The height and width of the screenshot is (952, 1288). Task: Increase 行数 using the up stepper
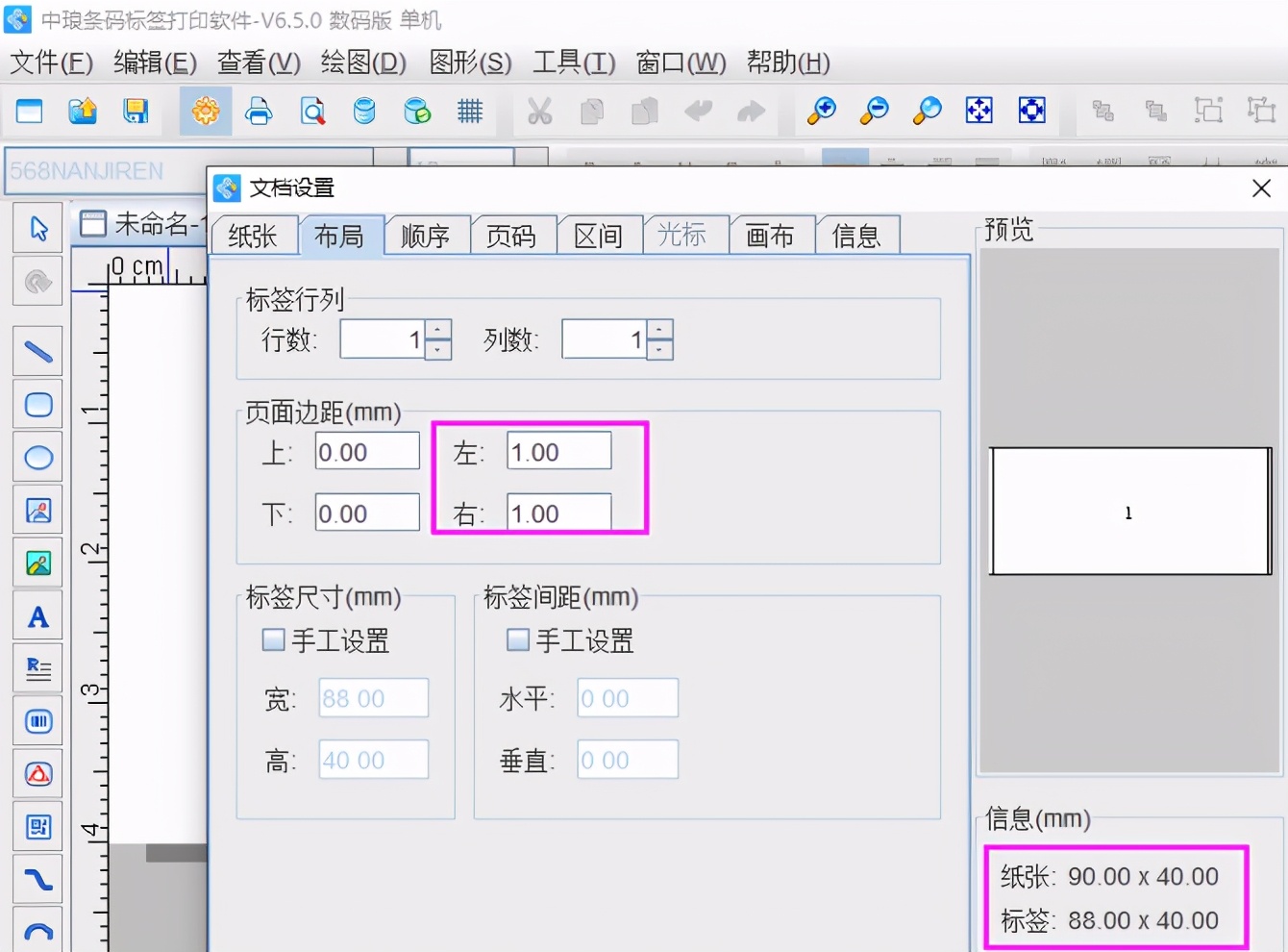(x=437, y=329)
